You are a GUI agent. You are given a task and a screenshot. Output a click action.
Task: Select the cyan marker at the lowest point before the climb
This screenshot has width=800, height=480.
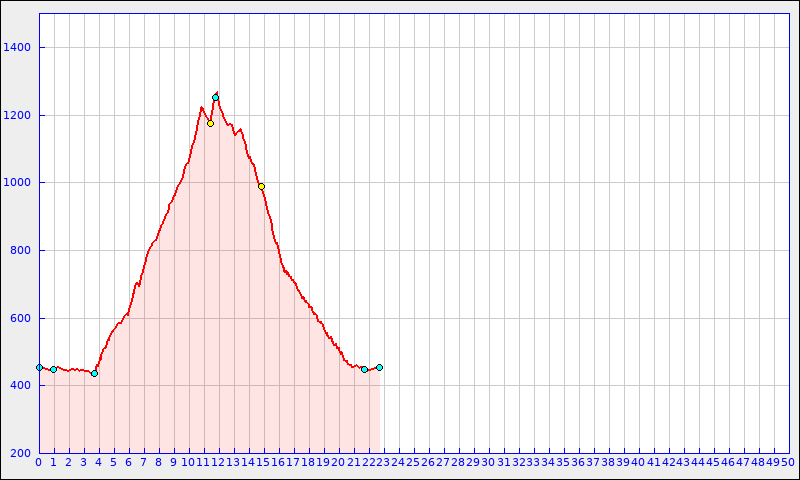94,373
